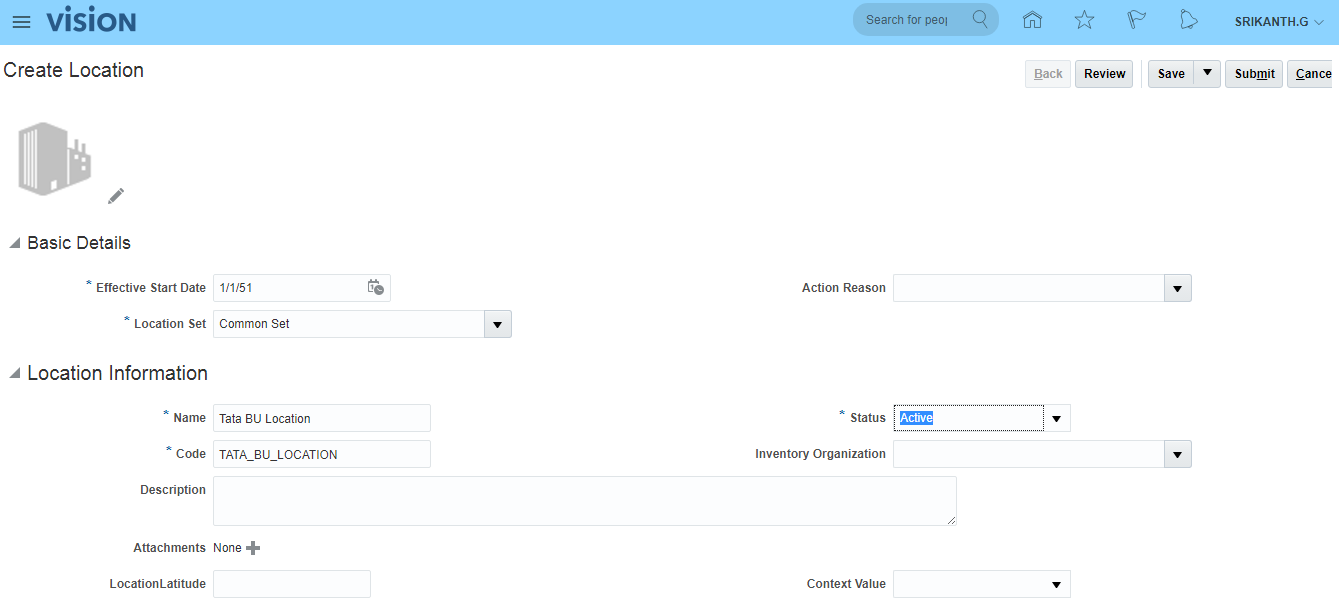Open the Action Reason dropdown
1339x606 pixels.
pos(1177,289)
